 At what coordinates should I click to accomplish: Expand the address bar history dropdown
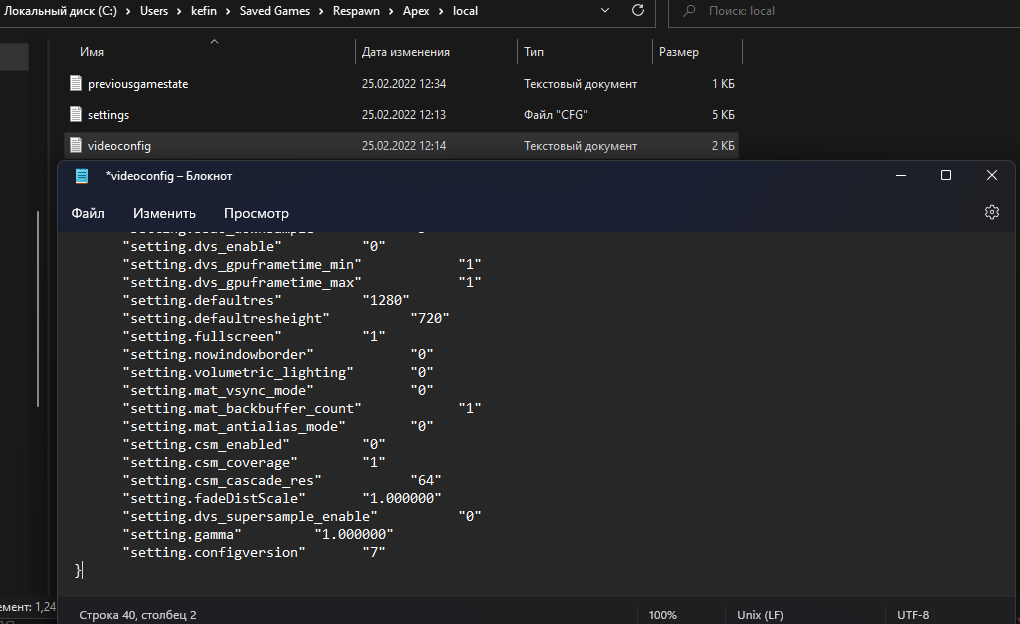603,11
